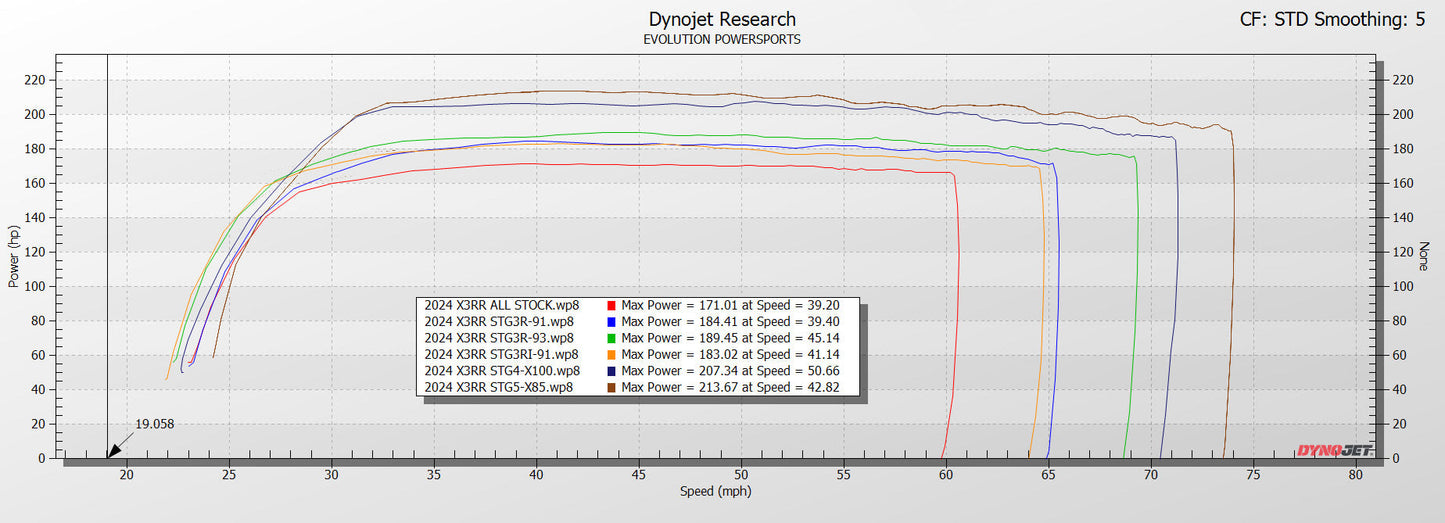This screenshot has height=523, width=1445.
Task: Select the 2024 X3RR ALL STOCK.wp8 legend entry
Action: pos(499,306)
